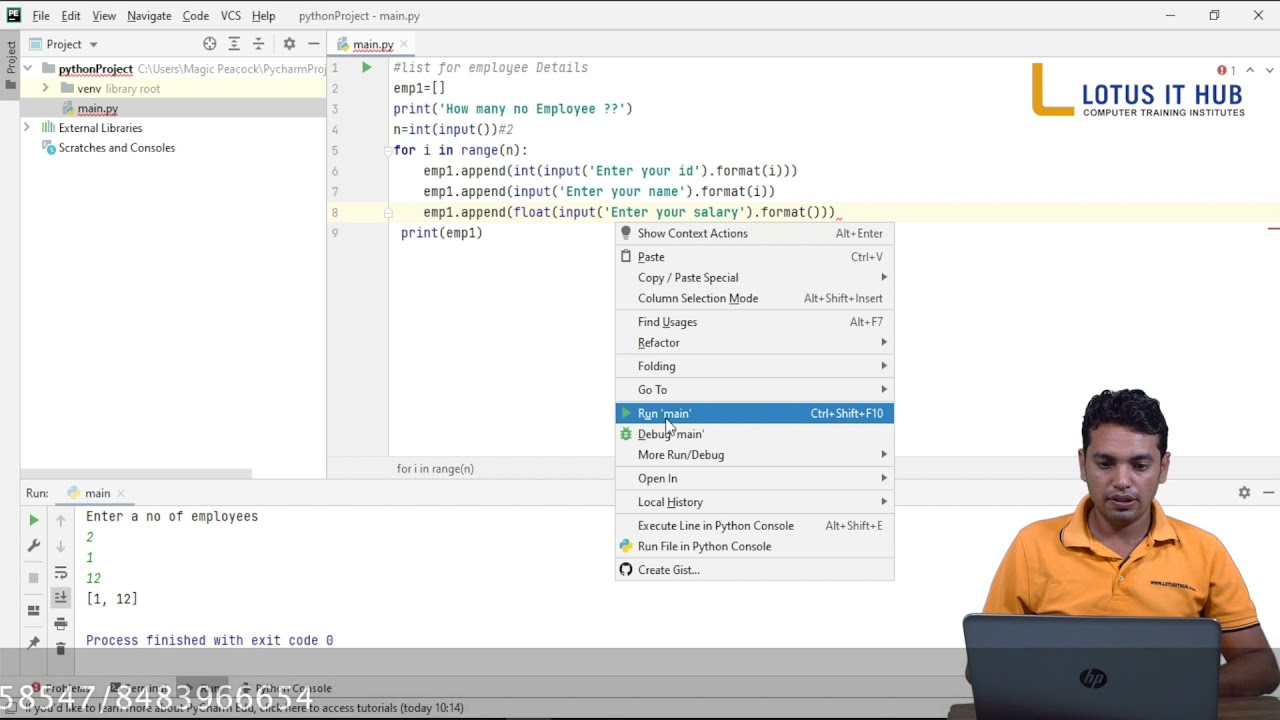Click the Restore Layout icon in Run panel

33,610
